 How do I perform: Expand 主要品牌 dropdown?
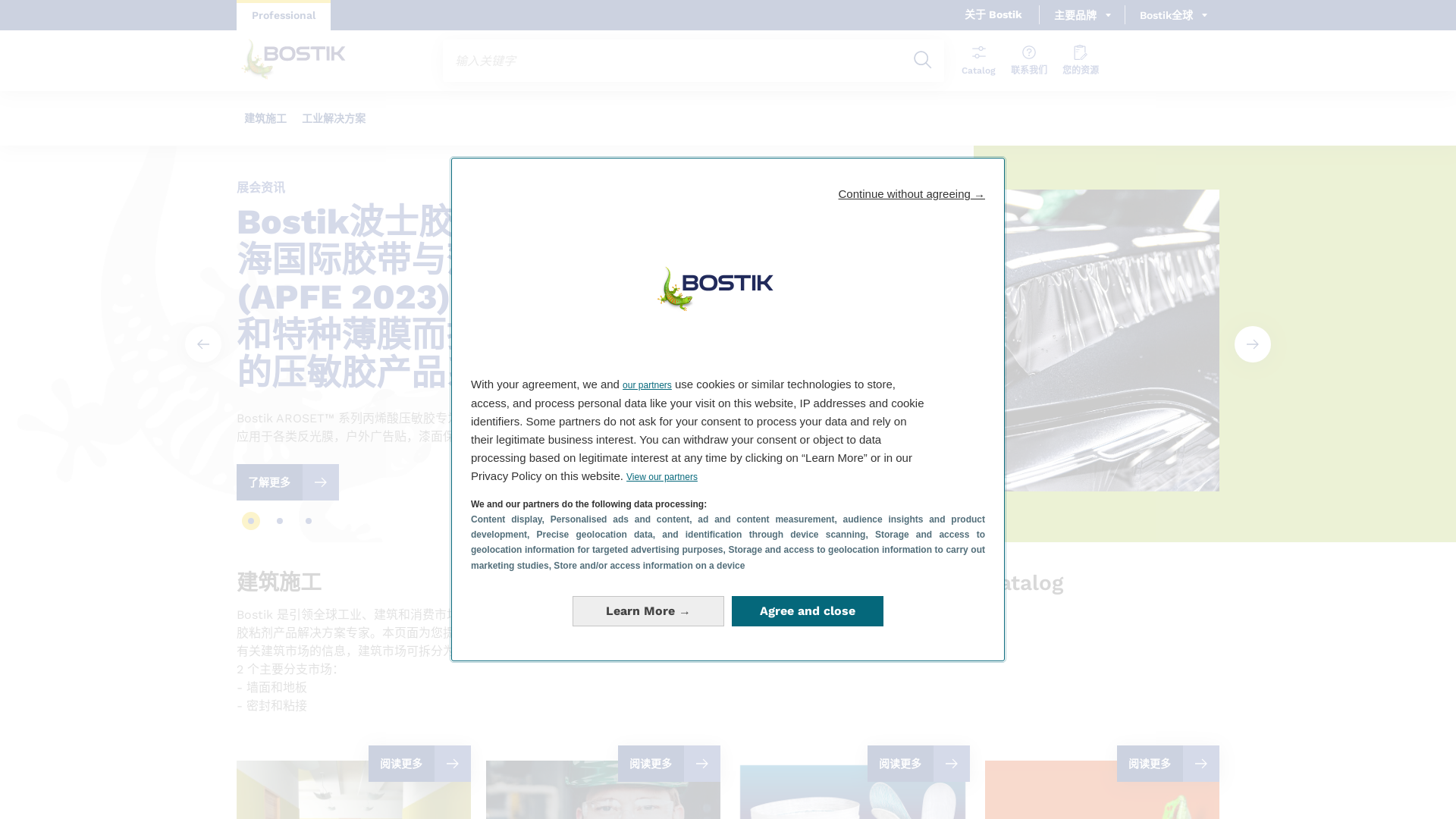coord(1082,15)
